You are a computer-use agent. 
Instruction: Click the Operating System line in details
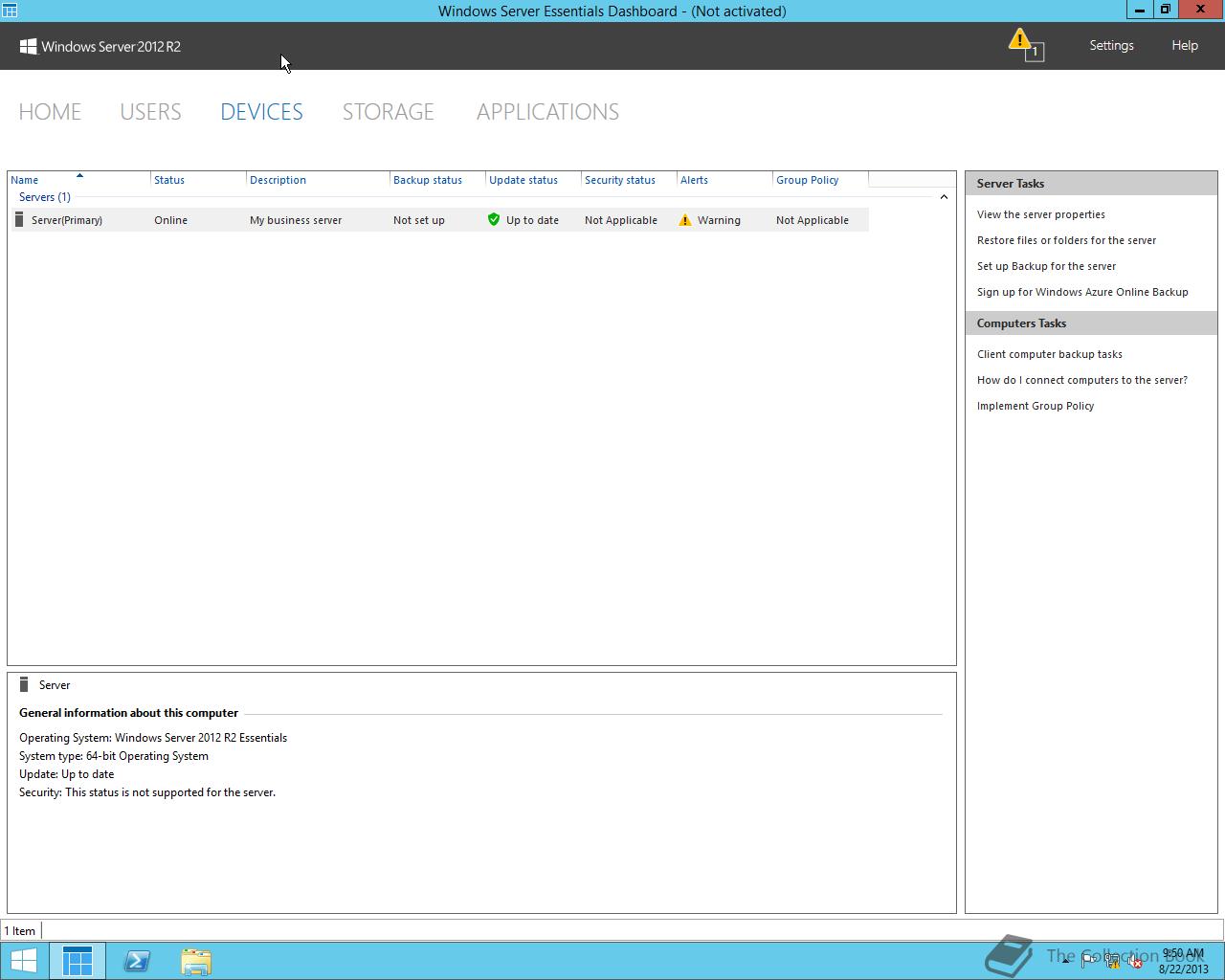point(153,738)
